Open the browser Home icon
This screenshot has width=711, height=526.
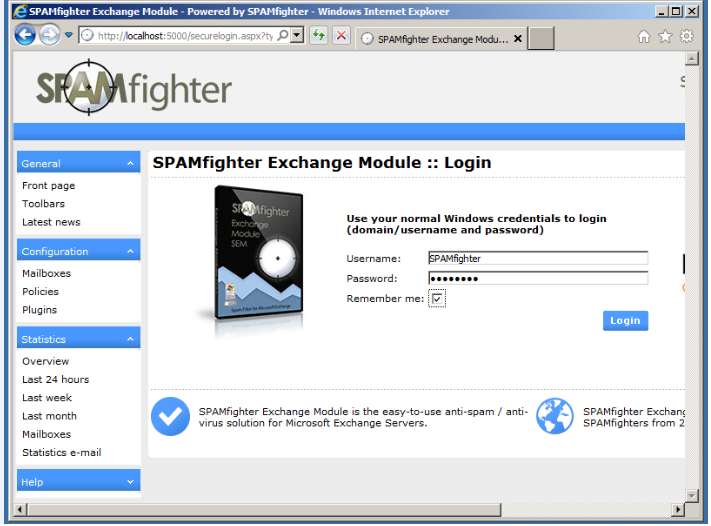tap(644, 36)
